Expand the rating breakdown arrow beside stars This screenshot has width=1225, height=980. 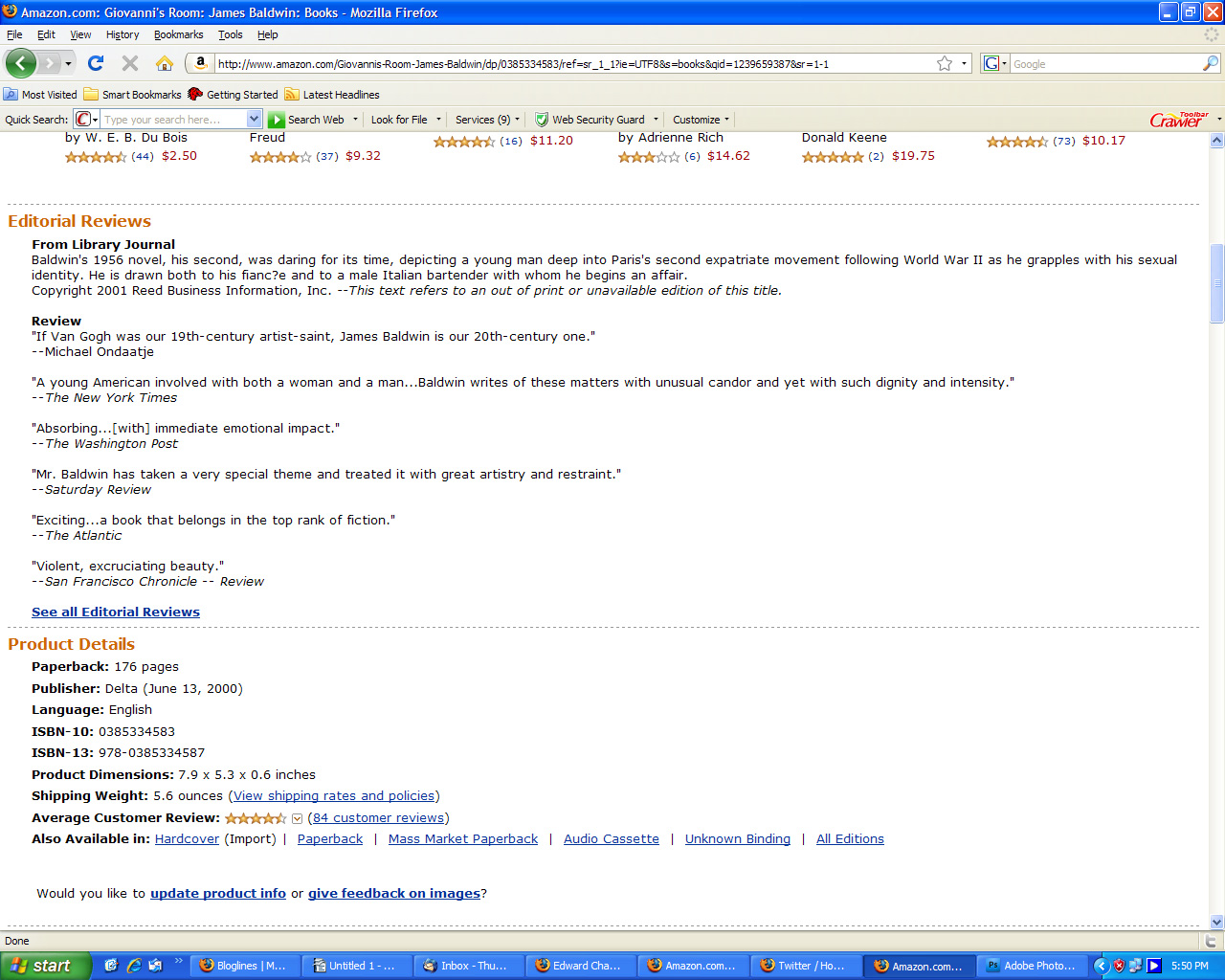coord(297,818)
